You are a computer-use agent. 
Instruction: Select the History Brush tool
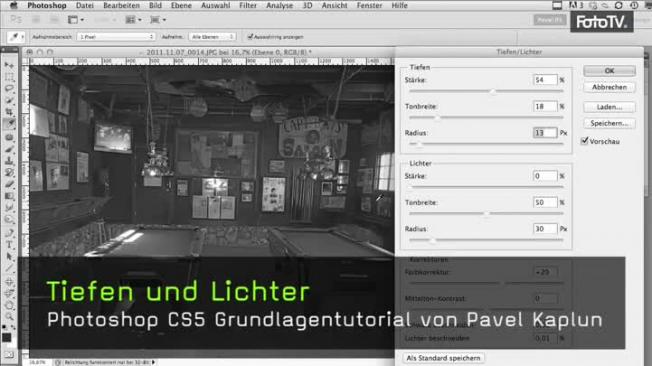coord(9,172)
